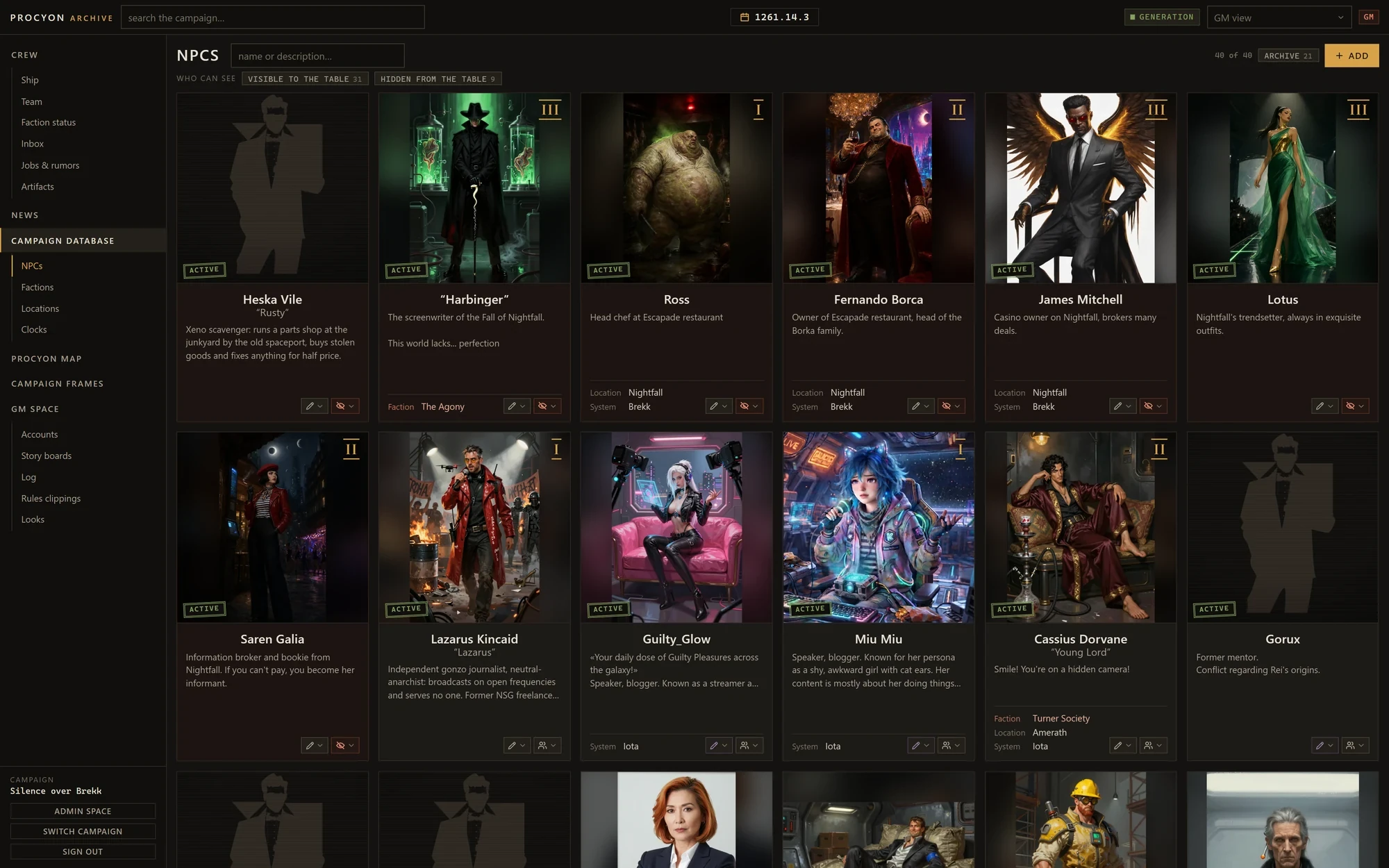
Task: Go to Story boards in GM Space
Action: click(47, 456)
